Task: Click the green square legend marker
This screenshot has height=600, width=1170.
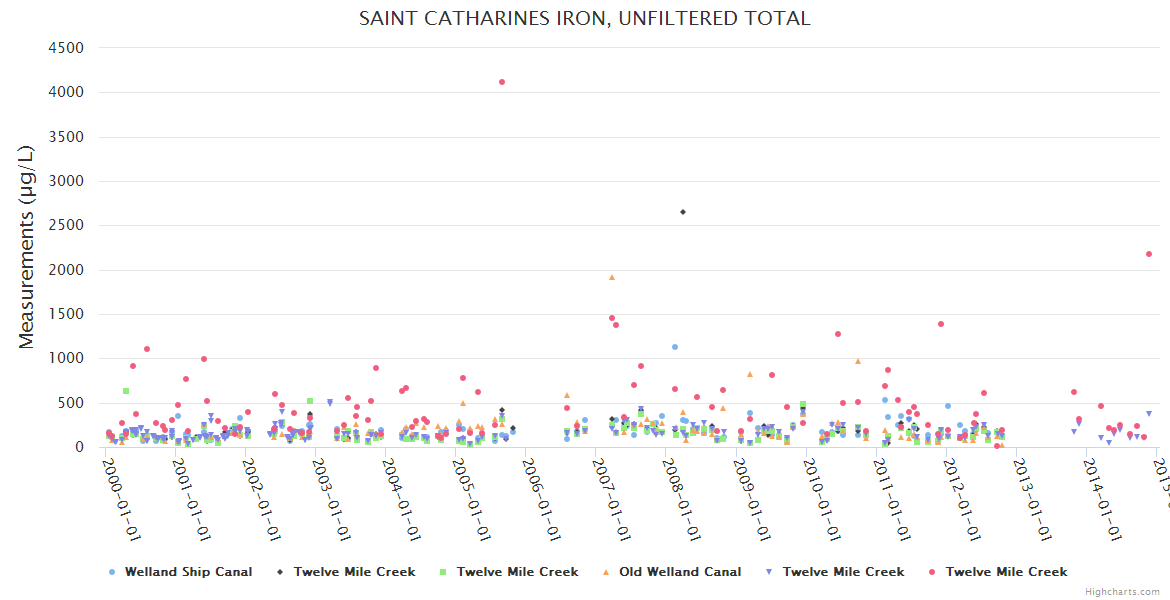Action: pyautogui.click(x=444, y=572)
